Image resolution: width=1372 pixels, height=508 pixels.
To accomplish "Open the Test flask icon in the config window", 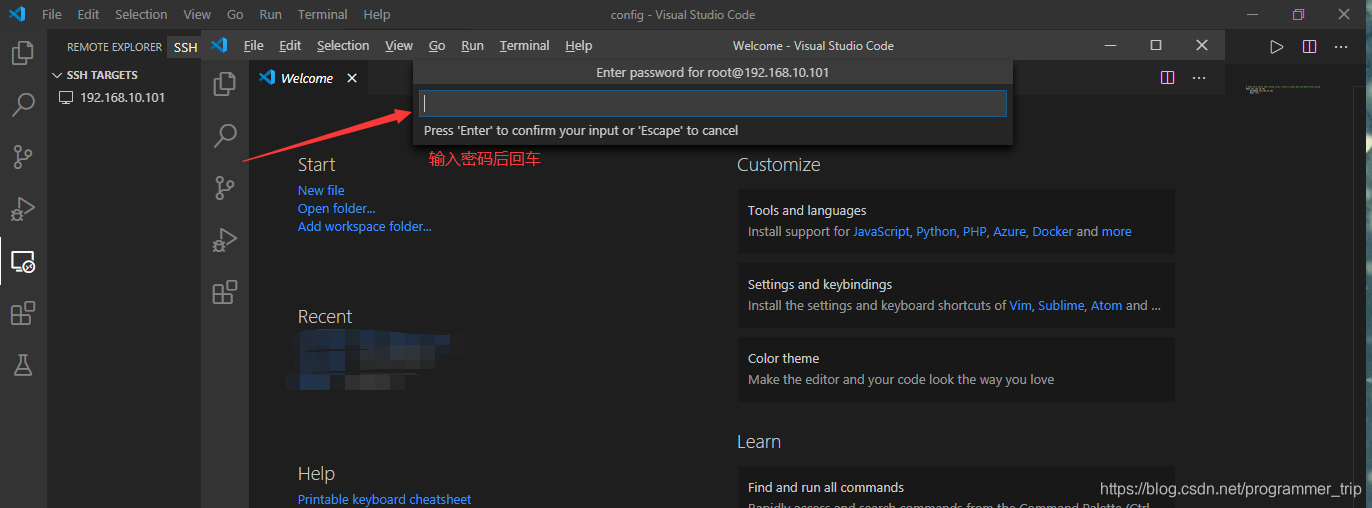I will click(23, 365).
